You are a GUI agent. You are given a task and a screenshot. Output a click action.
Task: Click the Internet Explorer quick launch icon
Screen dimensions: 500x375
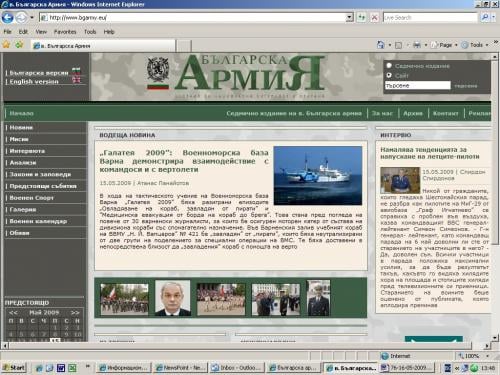pyautogui.click(x=39, y=368)
